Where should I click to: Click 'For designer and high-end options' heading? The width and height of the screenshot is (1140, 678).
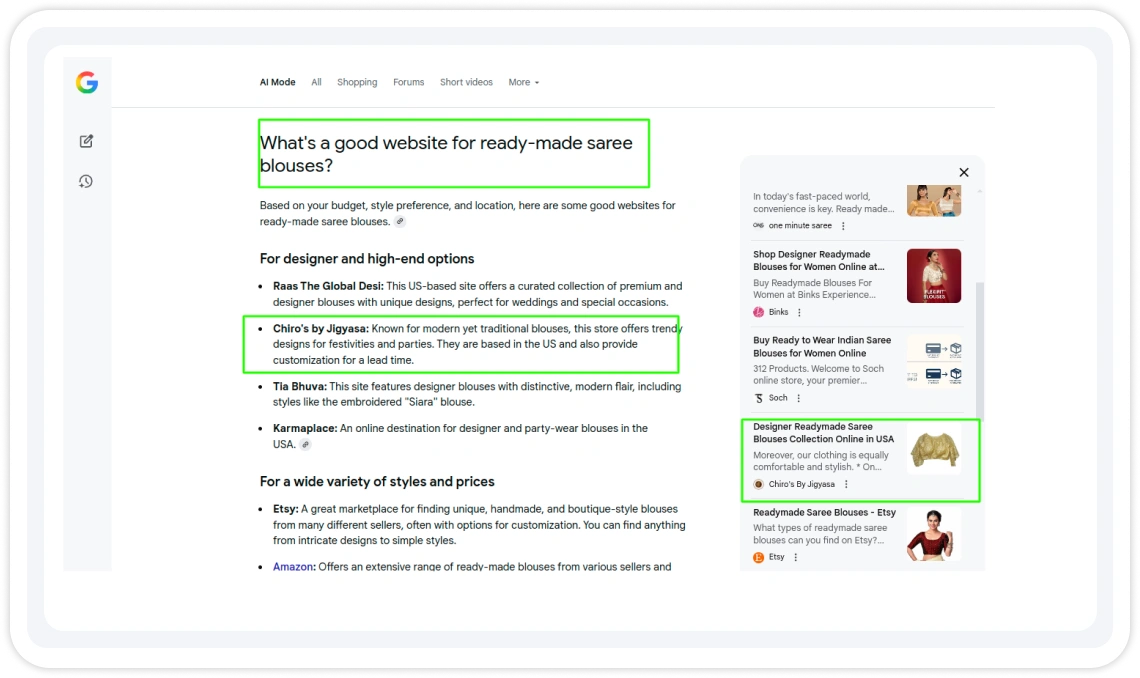[x=366, y=259]
